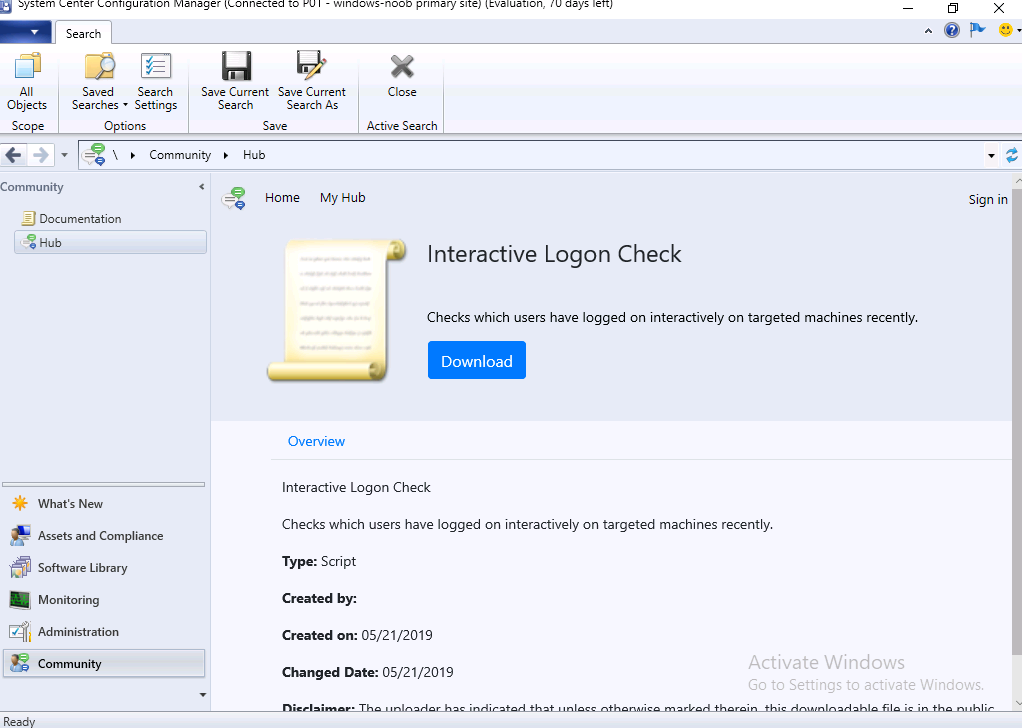The image size is (1022, 728).
Task: Open My Hub page
Action: (343, 197)
